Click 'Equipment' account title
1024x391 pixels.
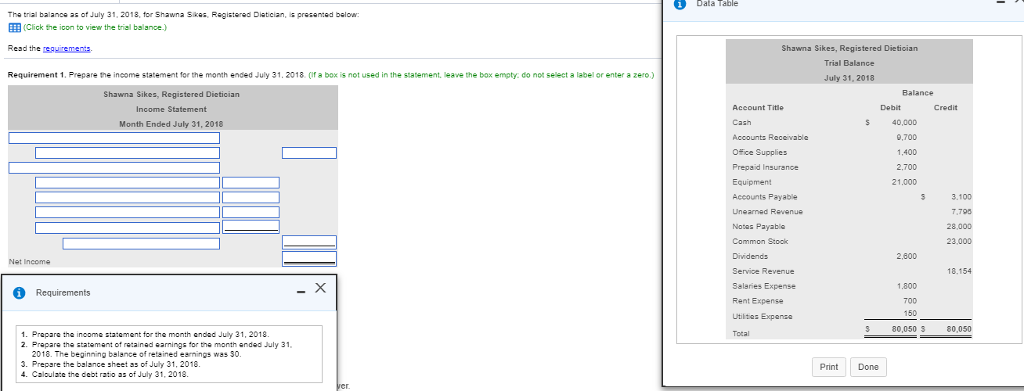pos(752,182)
